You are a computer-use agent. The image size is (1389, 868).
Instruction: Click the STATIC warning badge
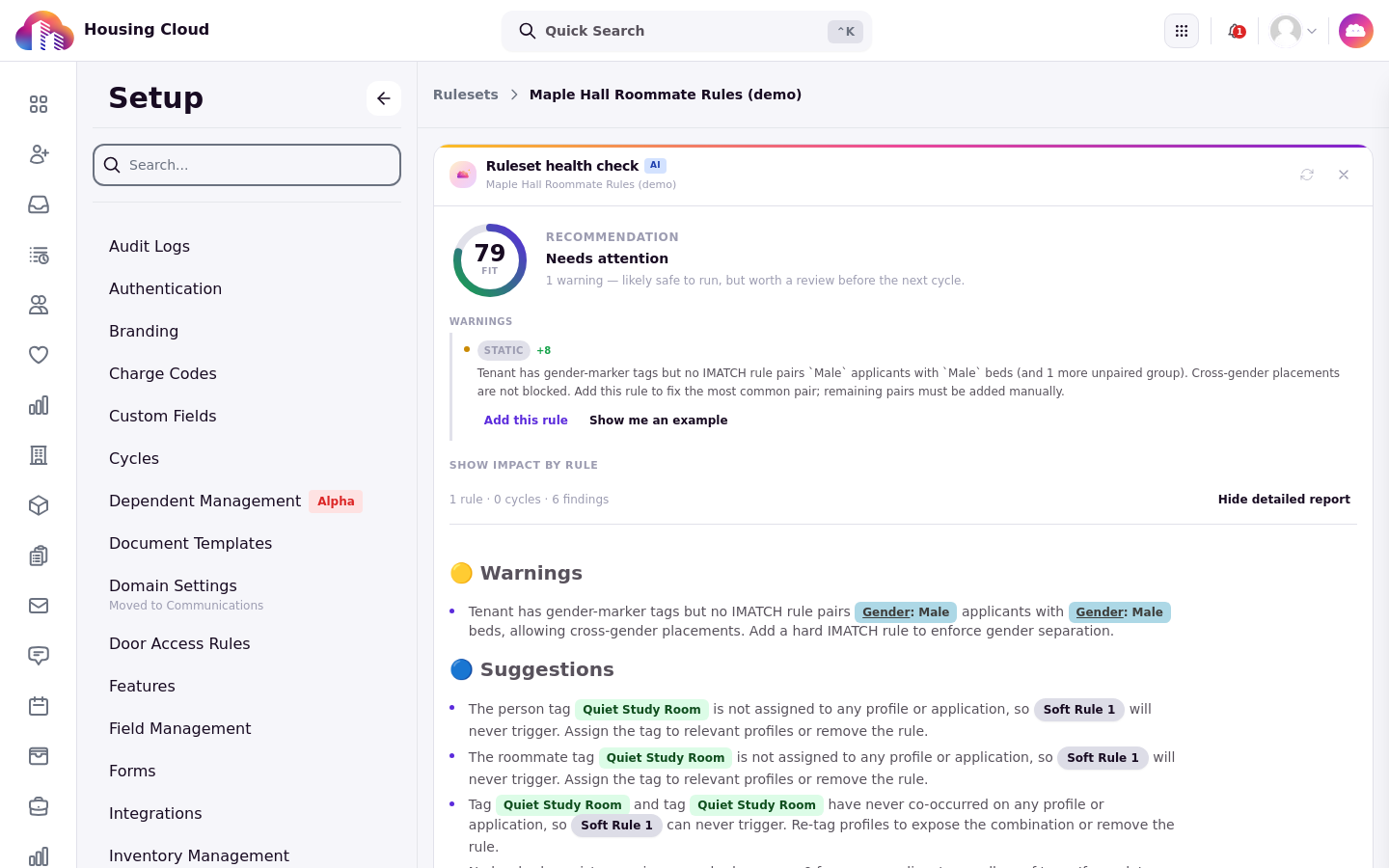[x=504, y=350]
